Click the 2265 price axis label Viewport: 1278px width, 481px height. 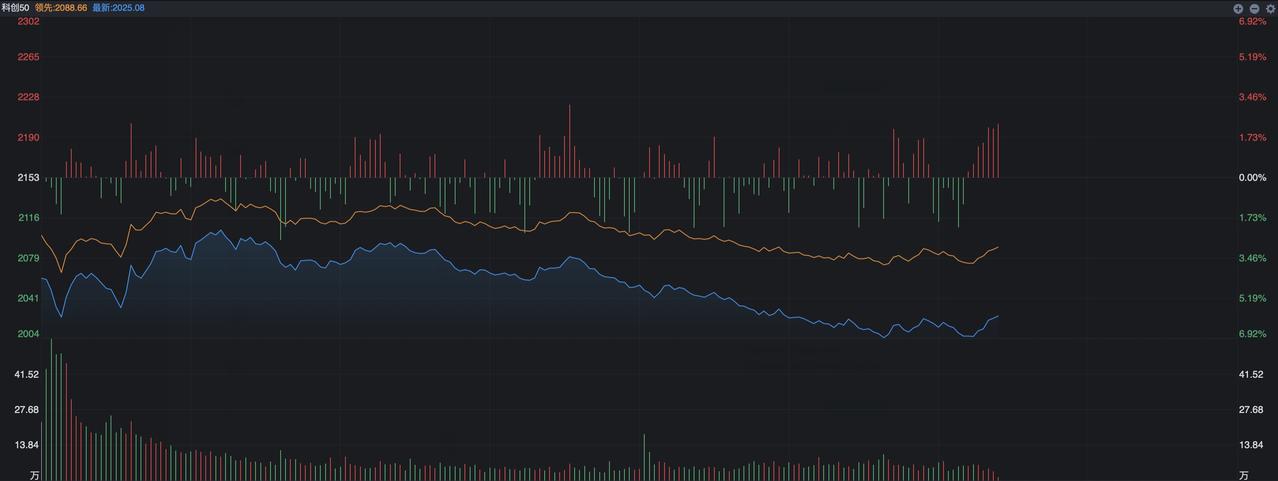(x=28, y=57)
